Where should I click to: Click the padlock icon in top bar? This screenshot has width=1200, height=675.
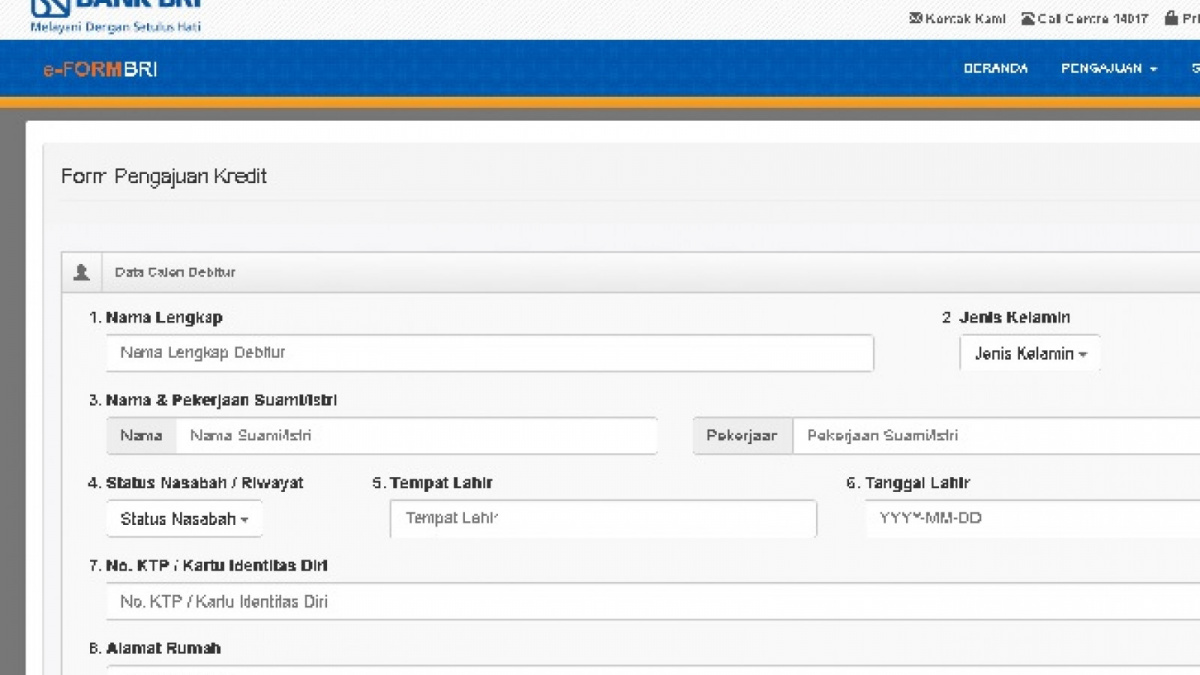tap(1171, 19)
